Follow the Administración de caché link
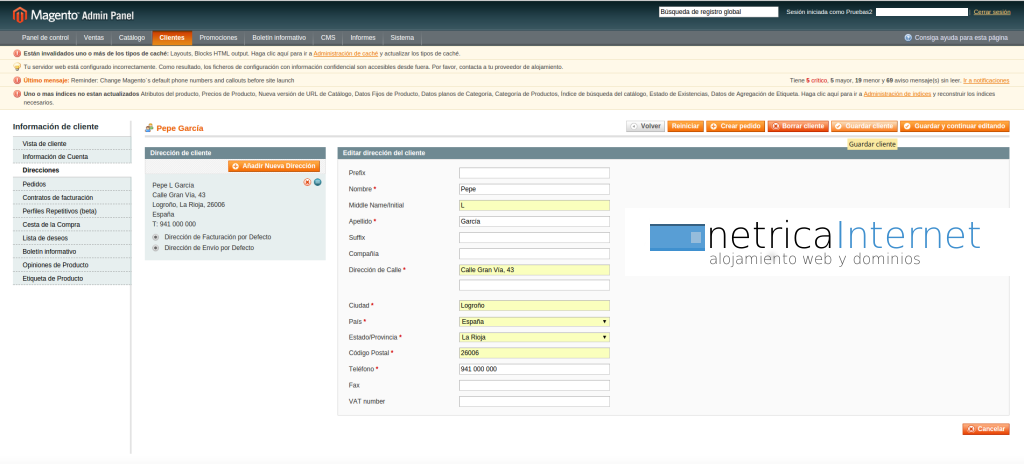This screenshot has height=464, width=1024. (345, 54)
